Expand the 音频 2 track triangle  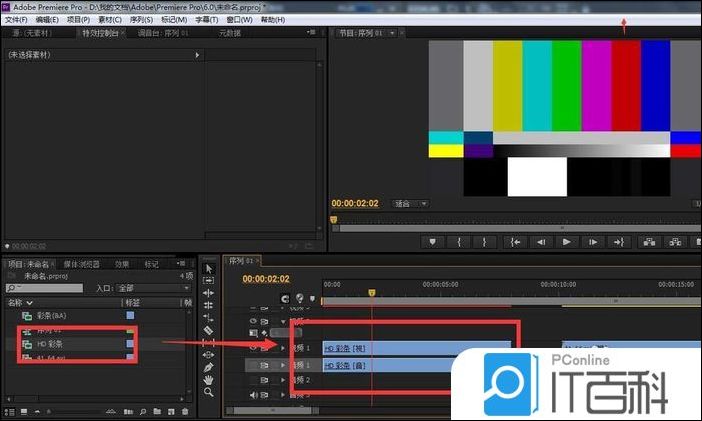point(283,380)
